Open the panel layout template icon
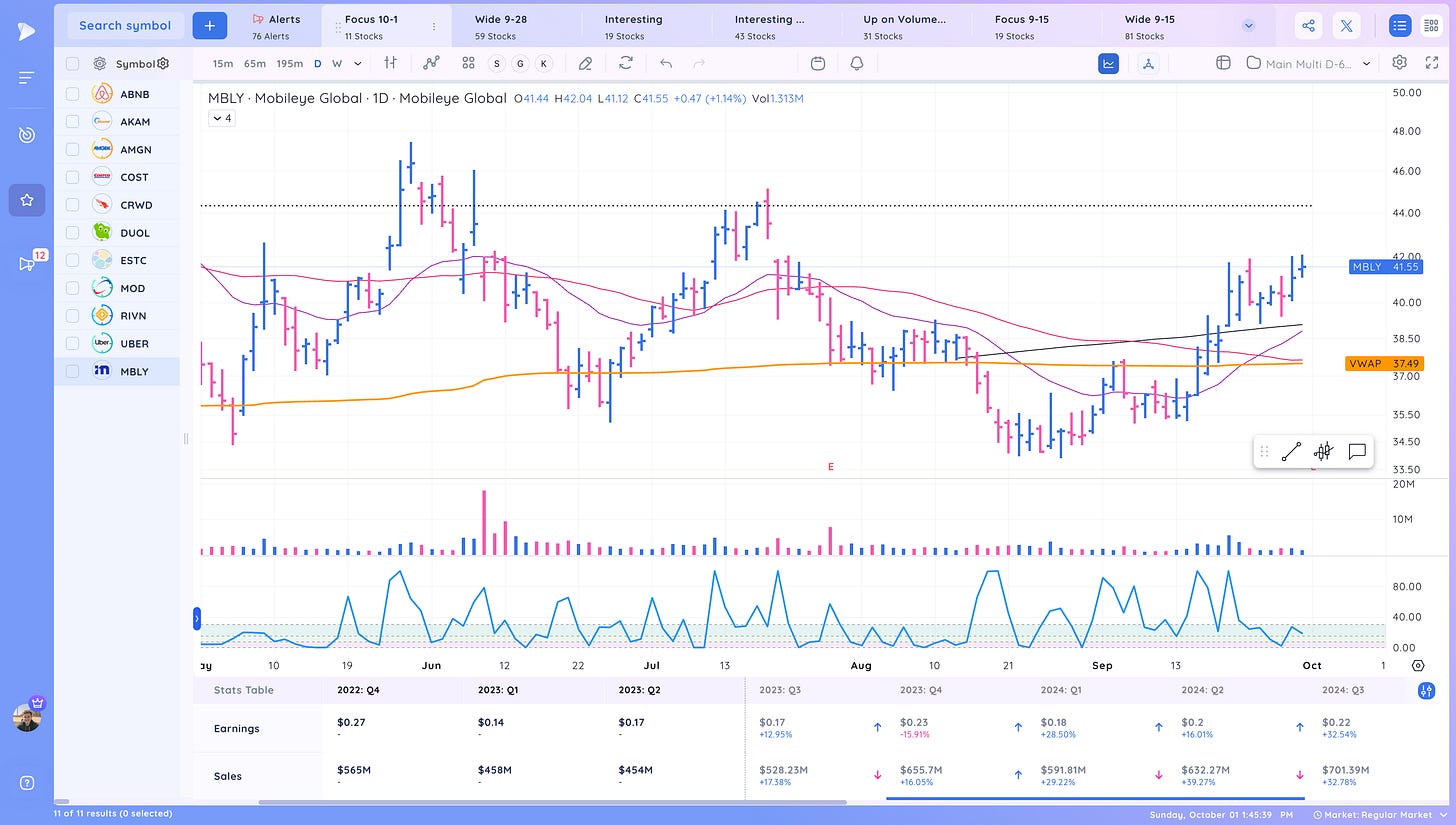The width and height of the screenshot is (1456, 825). coord(1222,63)
